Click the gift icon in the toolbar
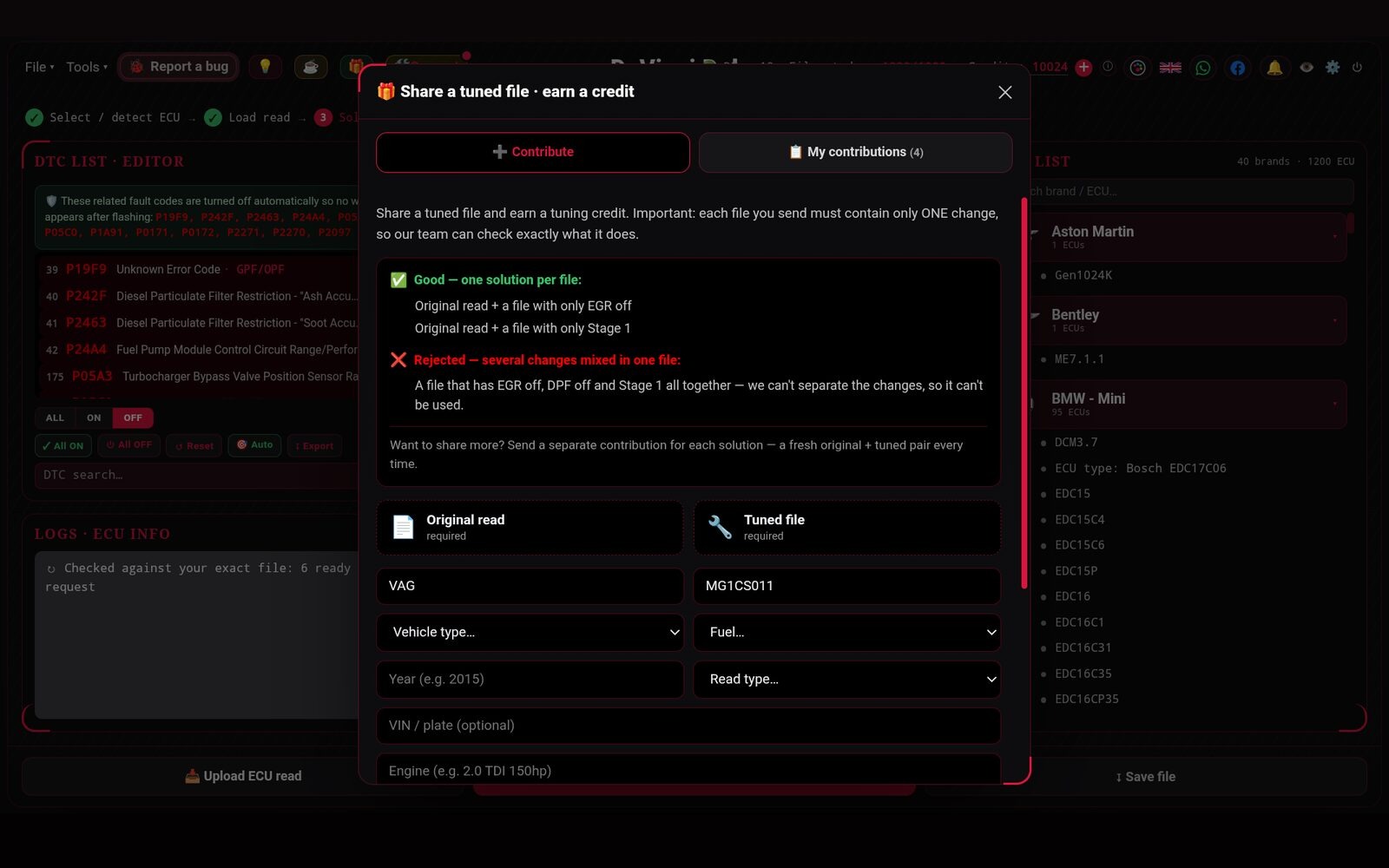Screen dimensions: 1389x868 click(x=355, y=67)
